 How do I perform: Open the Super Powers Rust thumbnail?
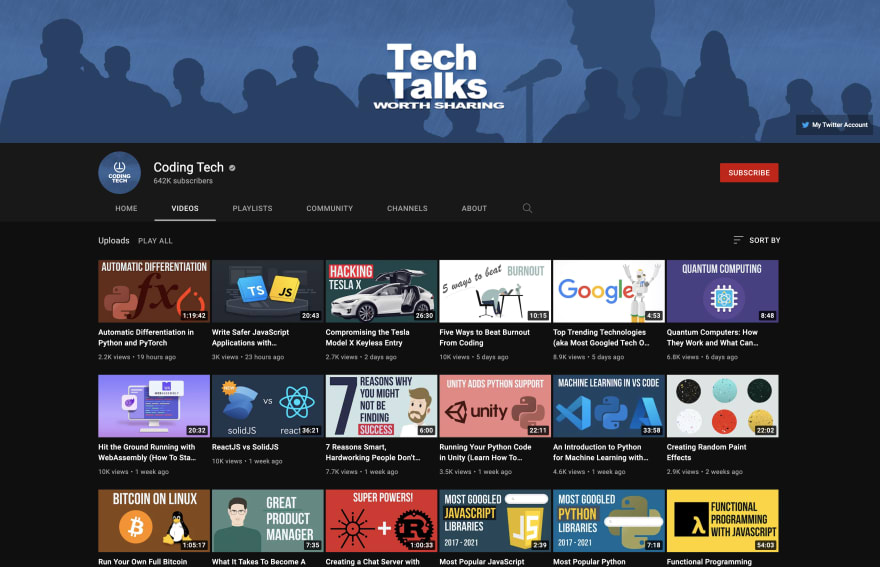pos(381,520)
